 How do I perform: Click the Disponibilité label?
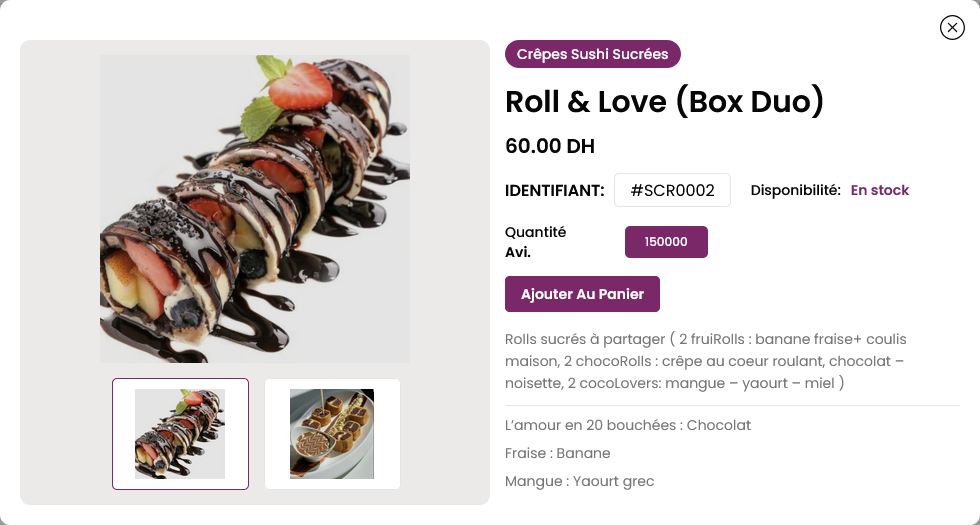[x=796, y=190]
